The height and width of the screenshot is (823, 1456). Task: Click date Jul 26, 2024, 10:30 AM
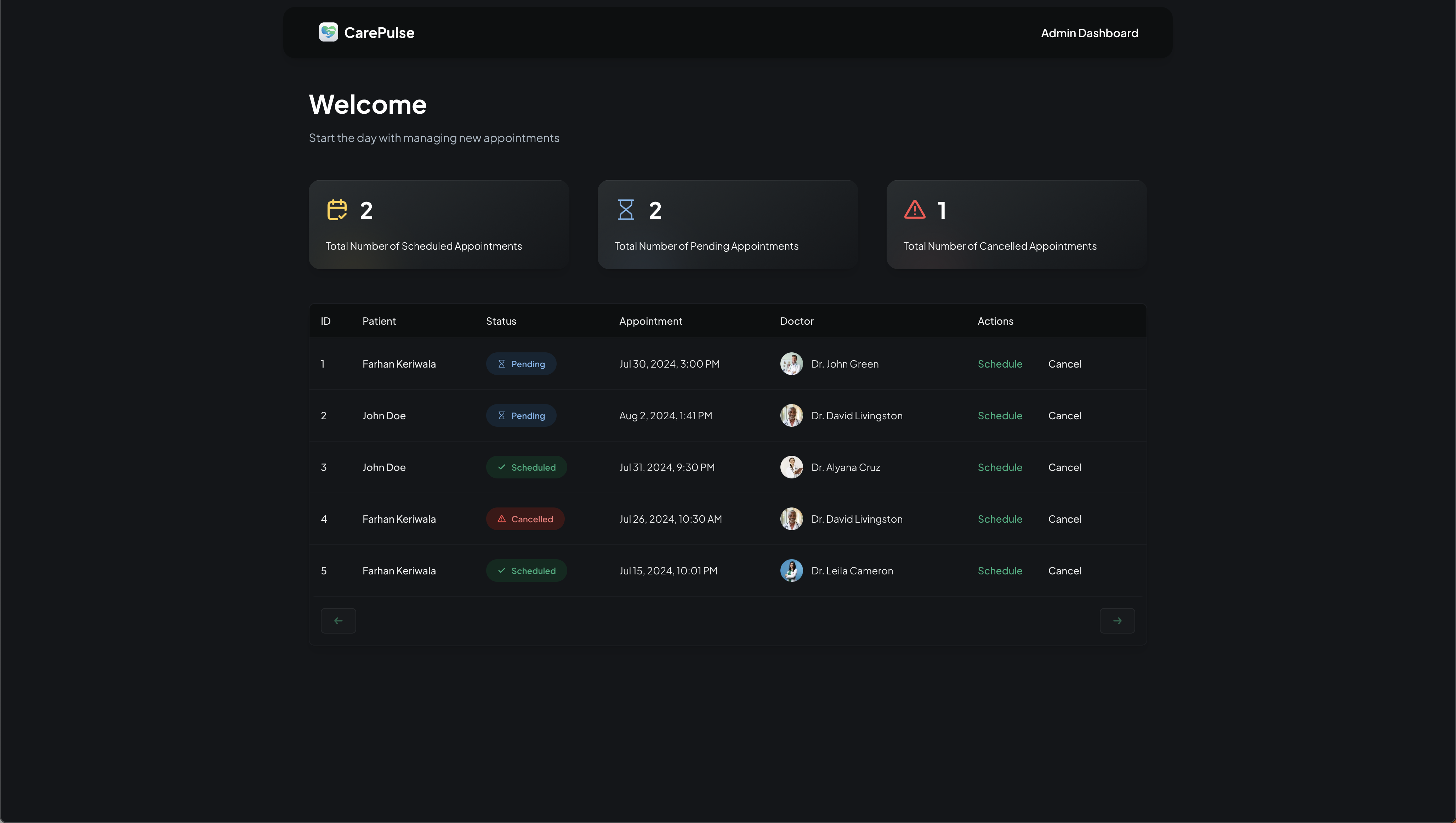pyautogui.click(x=670, y=519)
